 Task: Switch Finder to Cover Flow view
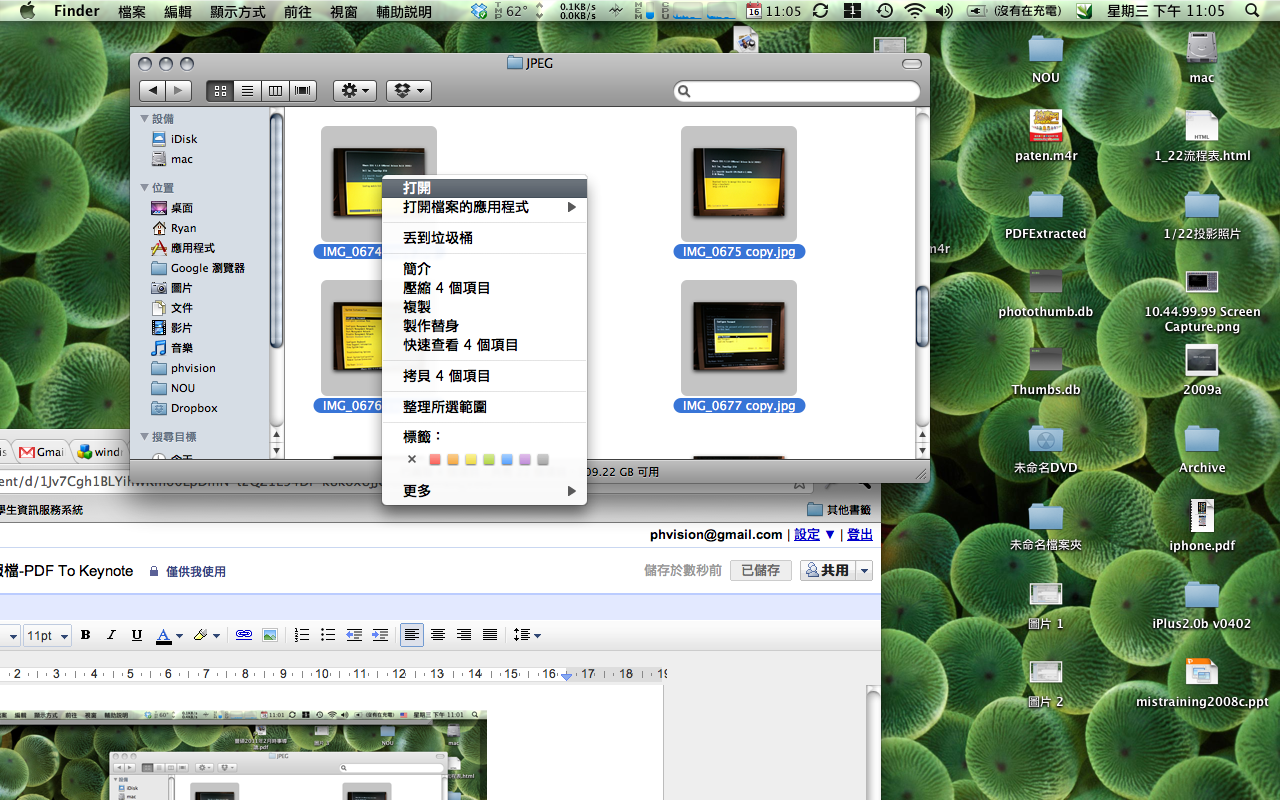click(303, 91)
